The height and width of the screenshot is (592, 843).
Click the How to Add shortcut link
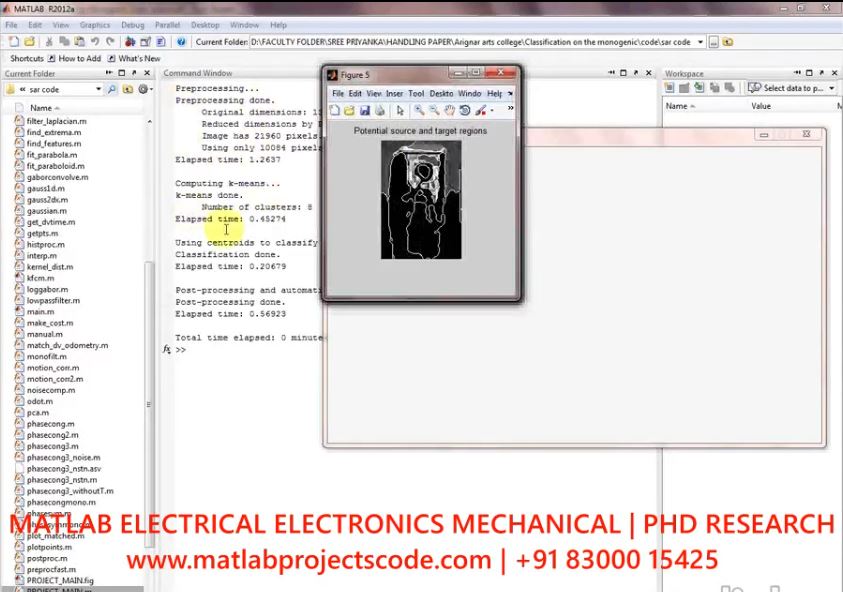click(x=79, y=58)
